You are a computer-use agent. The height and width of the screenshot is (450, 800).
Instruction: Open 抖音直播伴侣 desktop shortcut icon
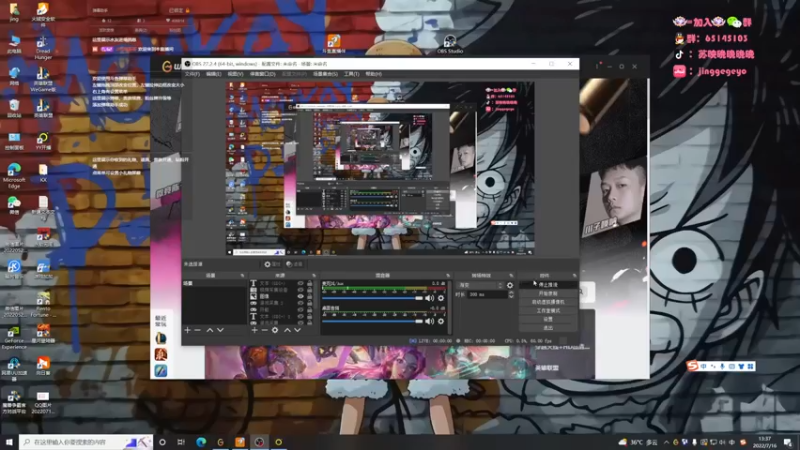334,44
